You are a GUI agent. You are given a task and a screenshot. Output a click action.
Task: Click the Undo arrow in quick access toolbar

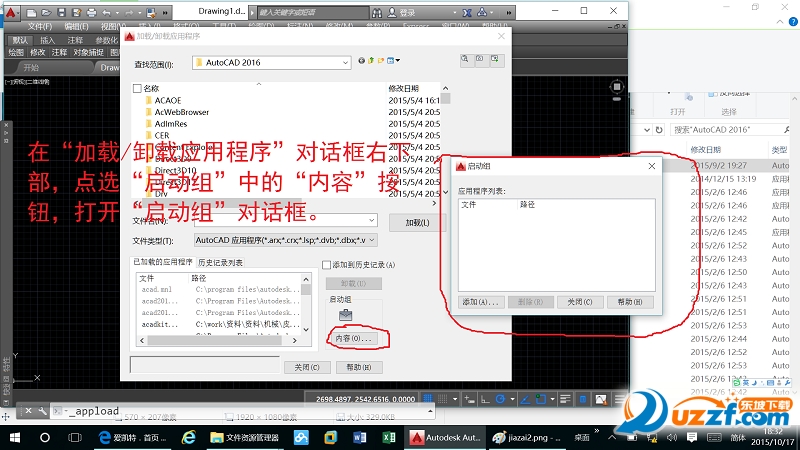[x=107, y=12]
